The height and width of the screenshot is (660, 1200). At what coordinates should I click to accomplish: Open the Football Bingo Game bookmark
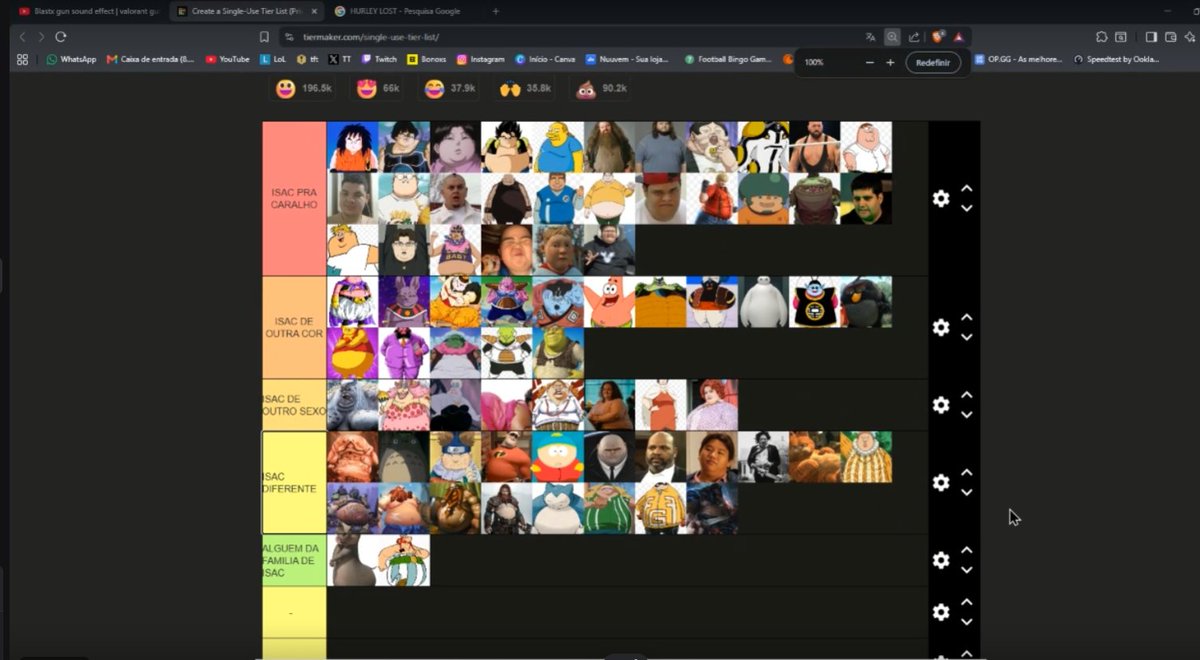(728, 59)
